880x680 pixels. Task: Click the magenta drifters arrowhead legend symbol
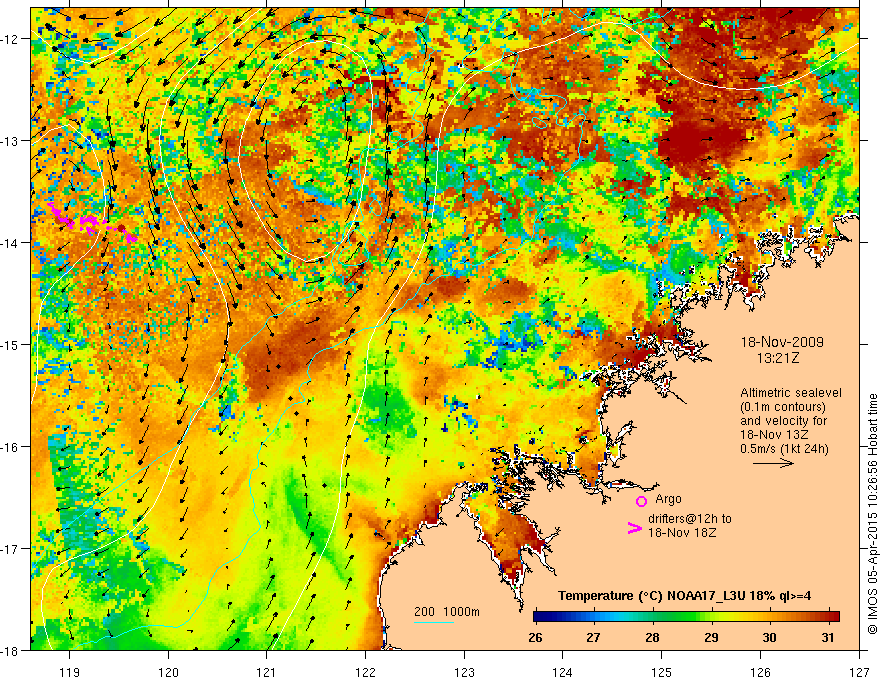(x=635, y=528)
